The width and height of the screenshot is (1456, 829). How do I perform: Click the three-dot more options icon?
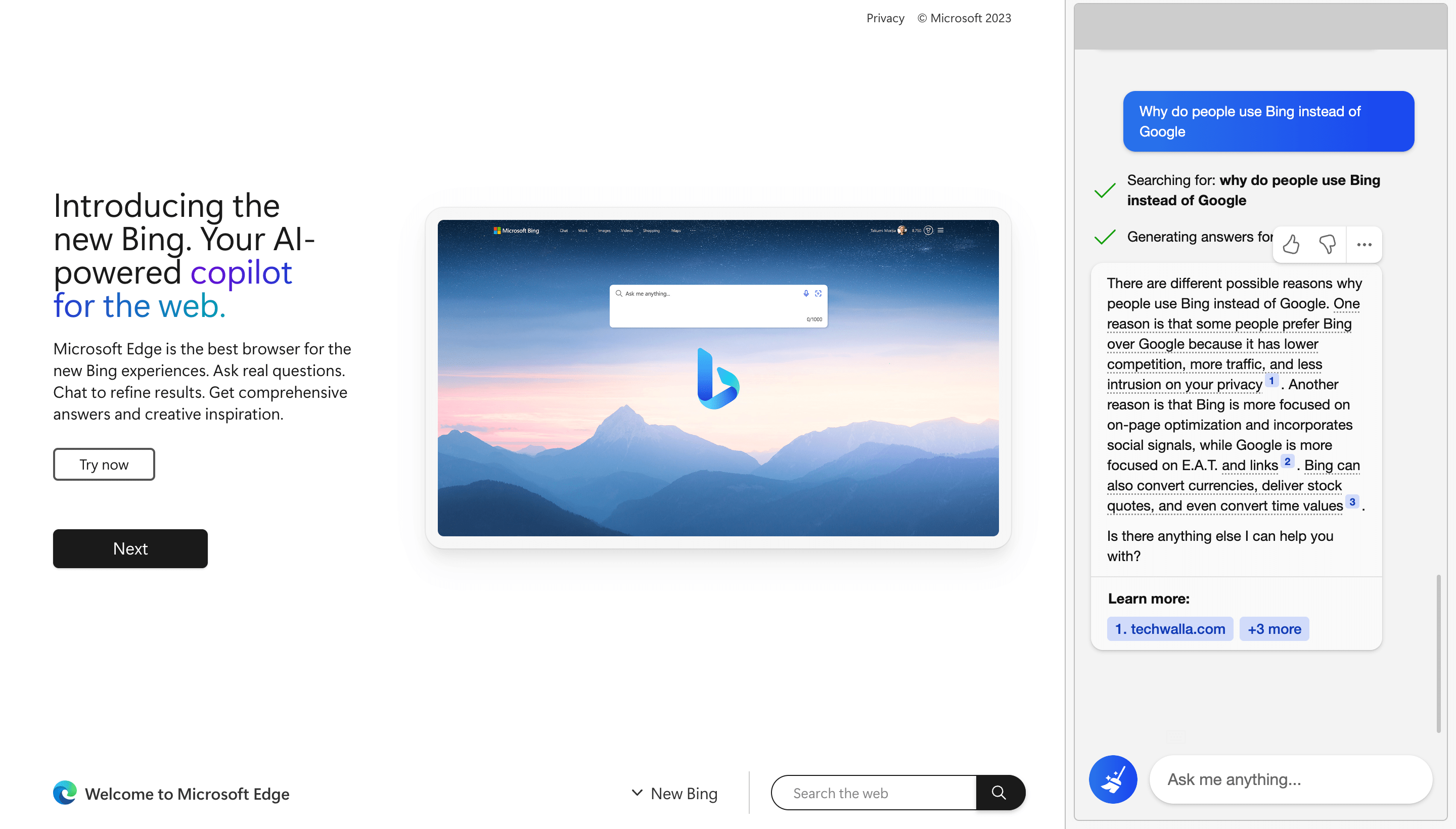point(1364,244)
